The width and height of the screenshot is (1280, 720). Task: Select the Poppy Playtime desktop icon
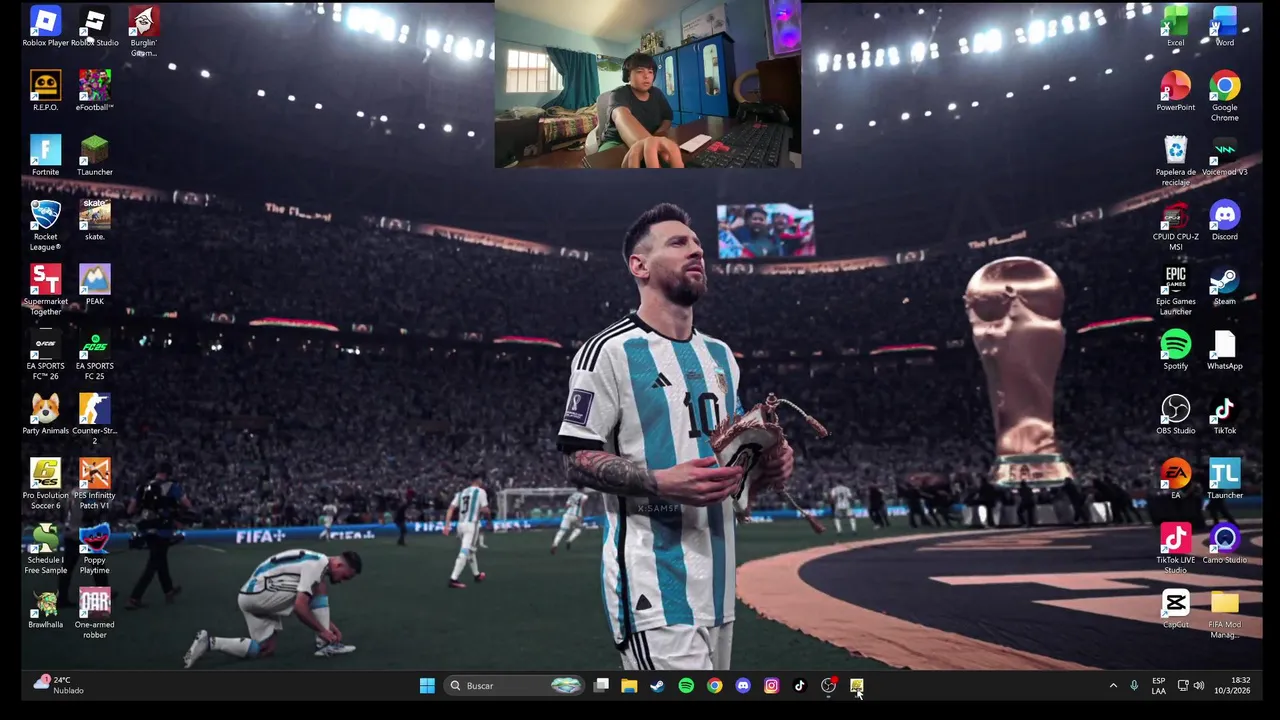pyautogui.click(x=94, y=549)
